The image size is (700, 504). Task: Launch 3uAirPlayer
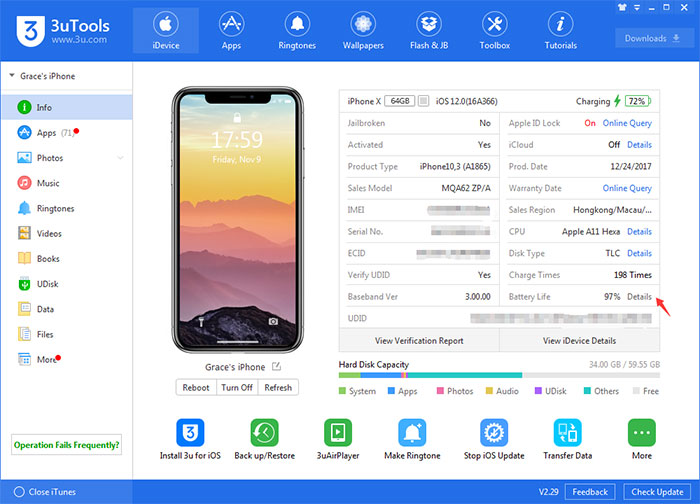point(338,439)
